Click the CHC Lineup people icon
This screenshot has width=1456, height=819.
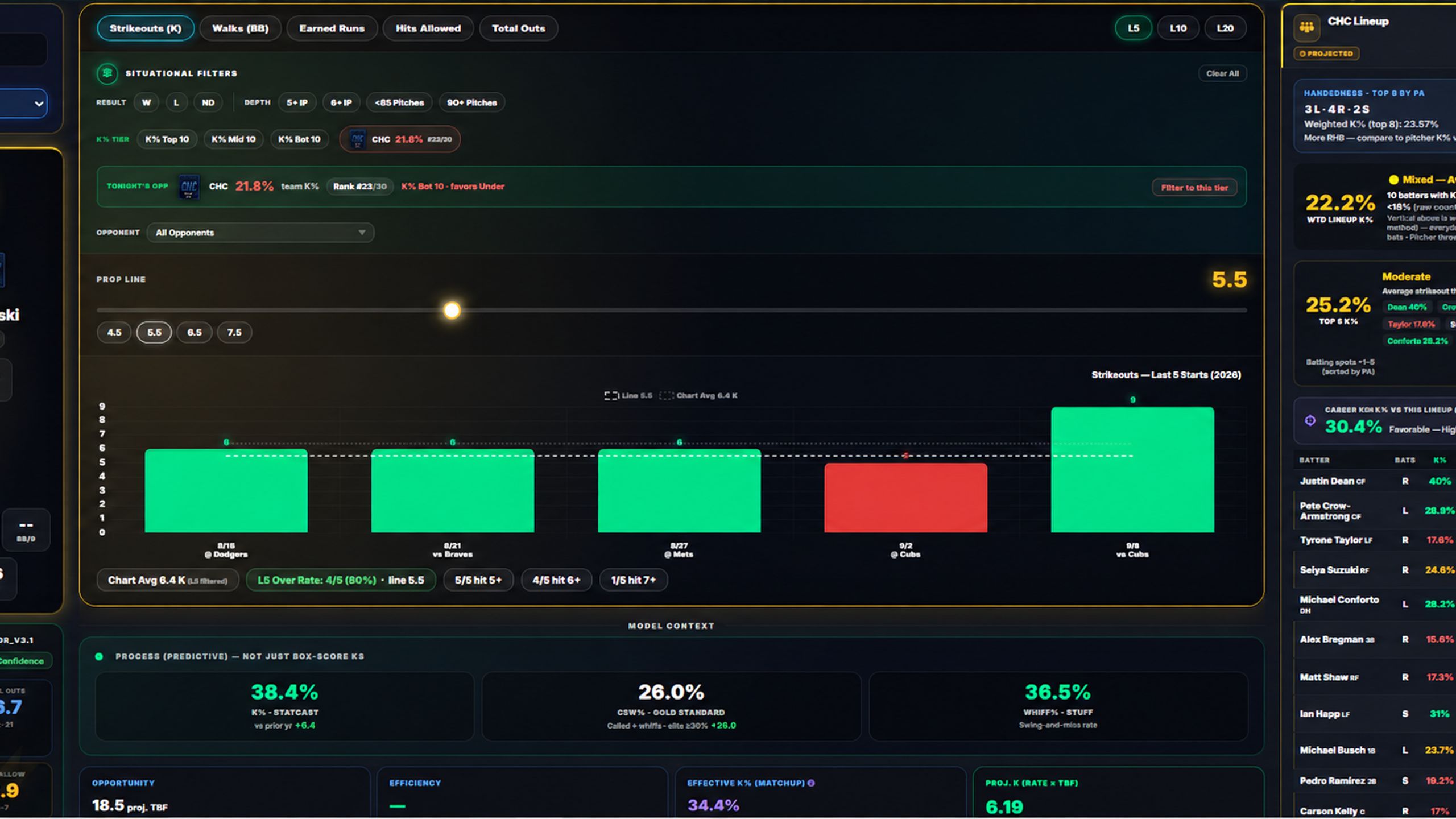pyautogui.click(x=1306, y=27)
